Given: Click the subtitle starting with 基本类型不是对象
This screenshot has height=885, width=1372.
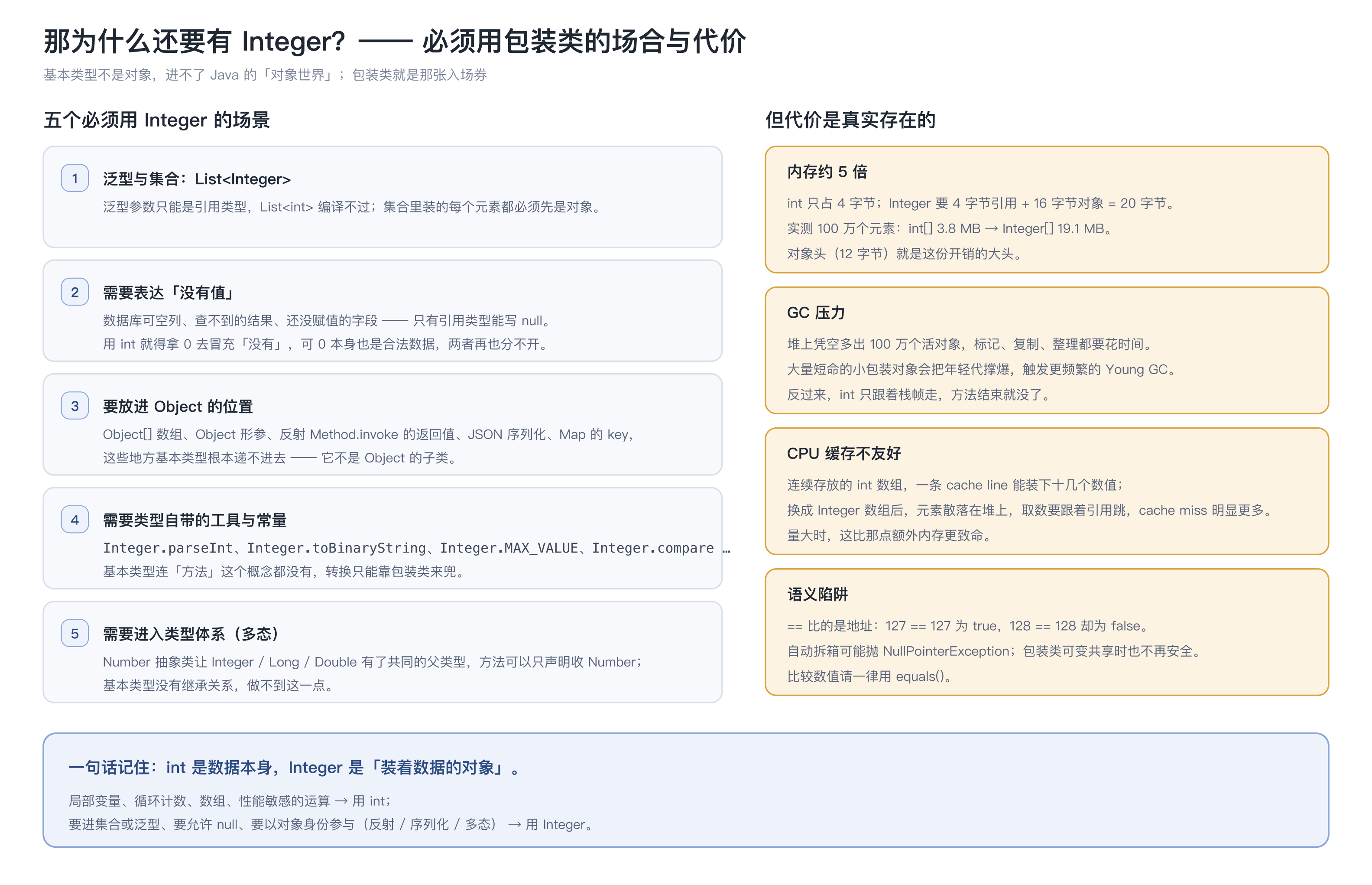Looking at the screenshot, I should click(x=265, y=75).
